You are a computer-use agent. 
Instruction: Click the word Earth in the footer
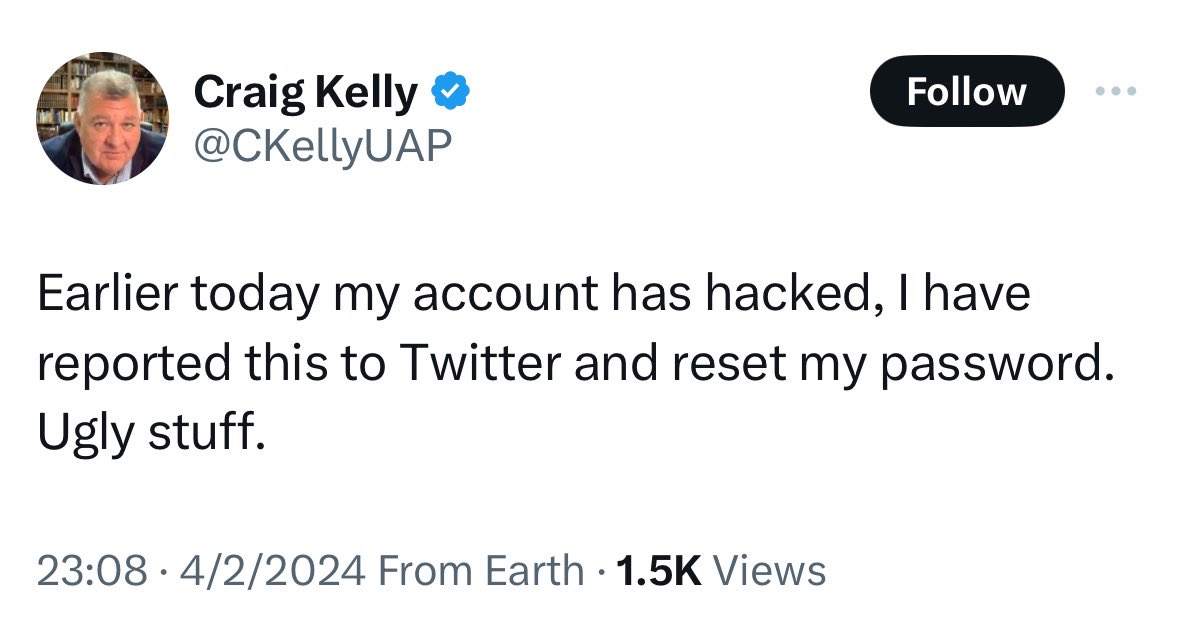(x=535, y=571)
